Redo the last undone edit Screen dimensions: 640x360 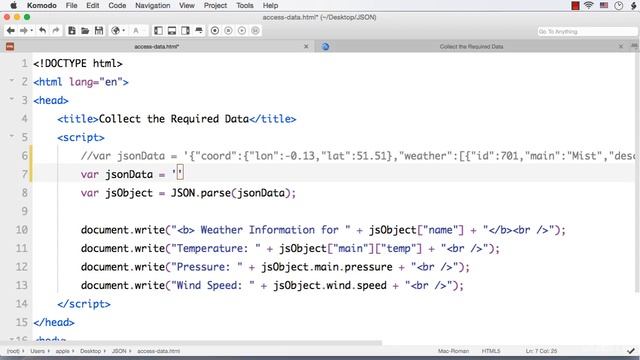coord(56,31)
